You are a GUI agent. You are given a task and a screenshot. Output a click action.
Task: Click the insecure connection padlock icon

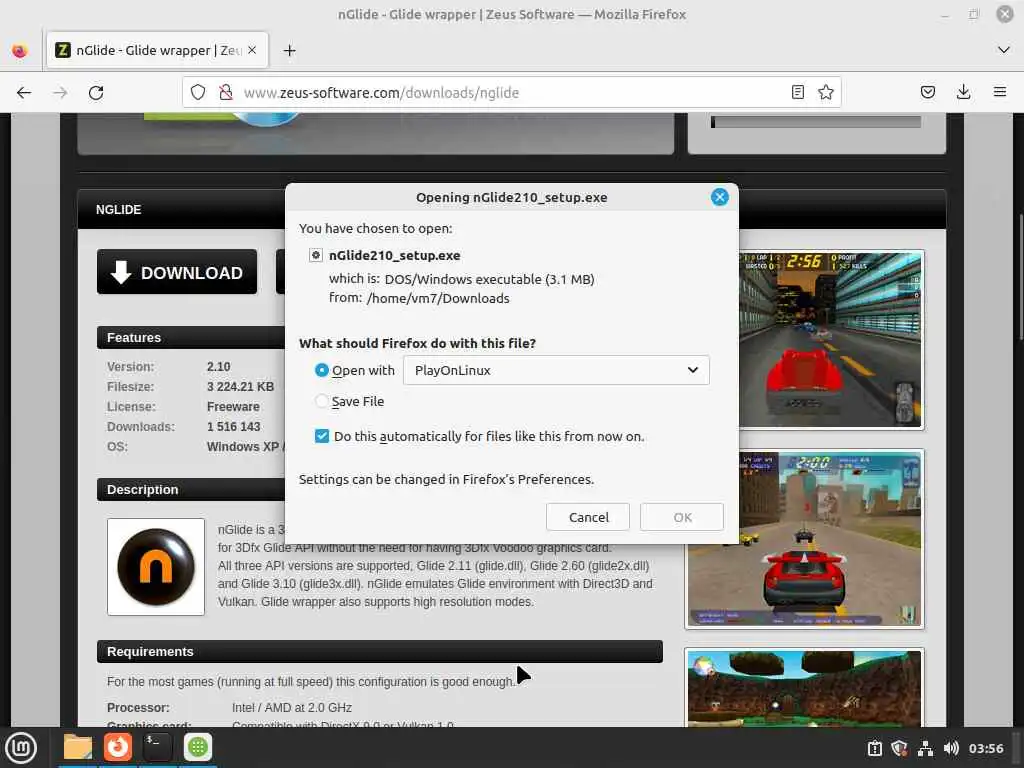click(226, 93)
